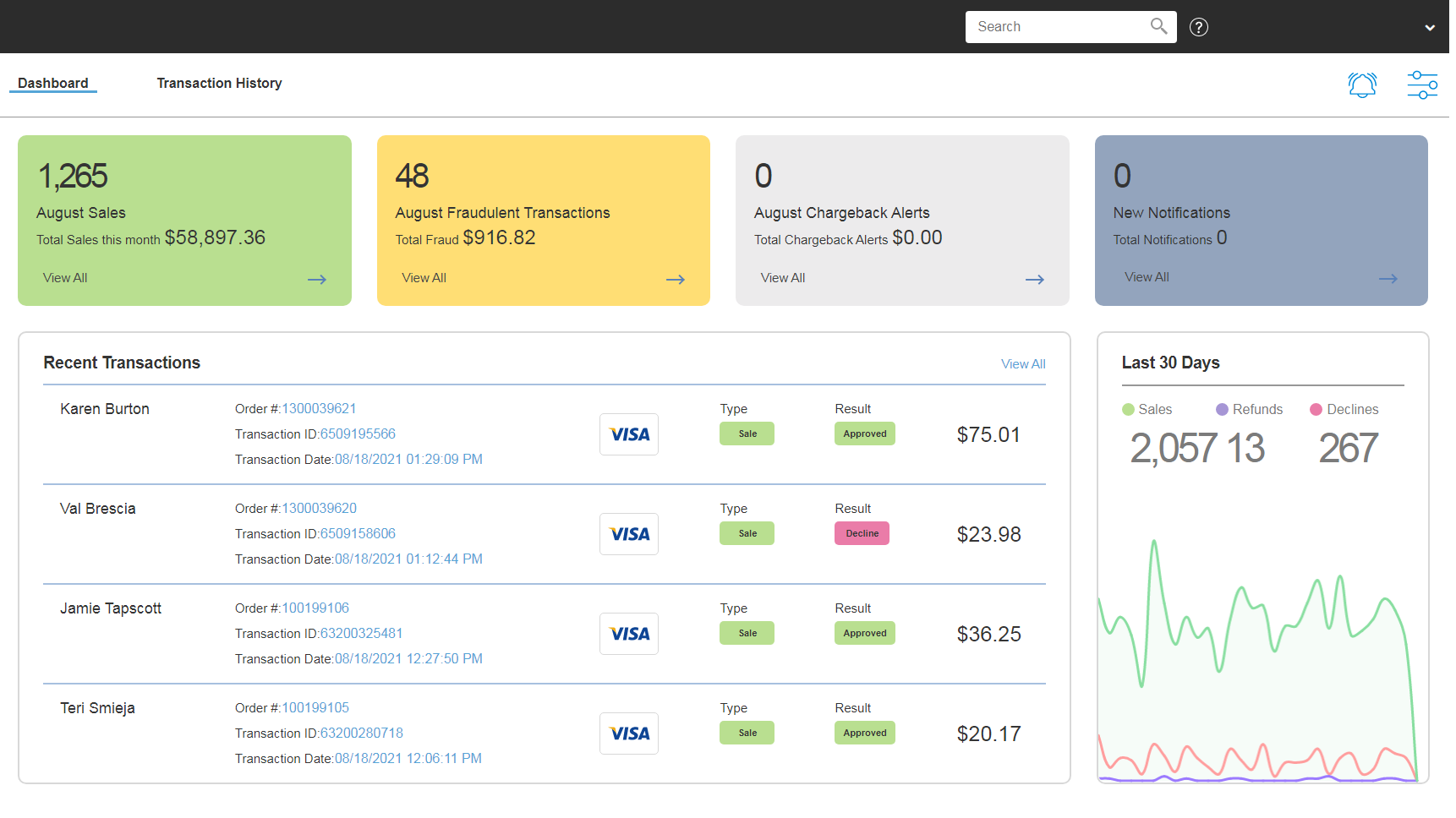
Task: Click Sale type badge for Jamie Tapscott
Action: tap(747, 633)
